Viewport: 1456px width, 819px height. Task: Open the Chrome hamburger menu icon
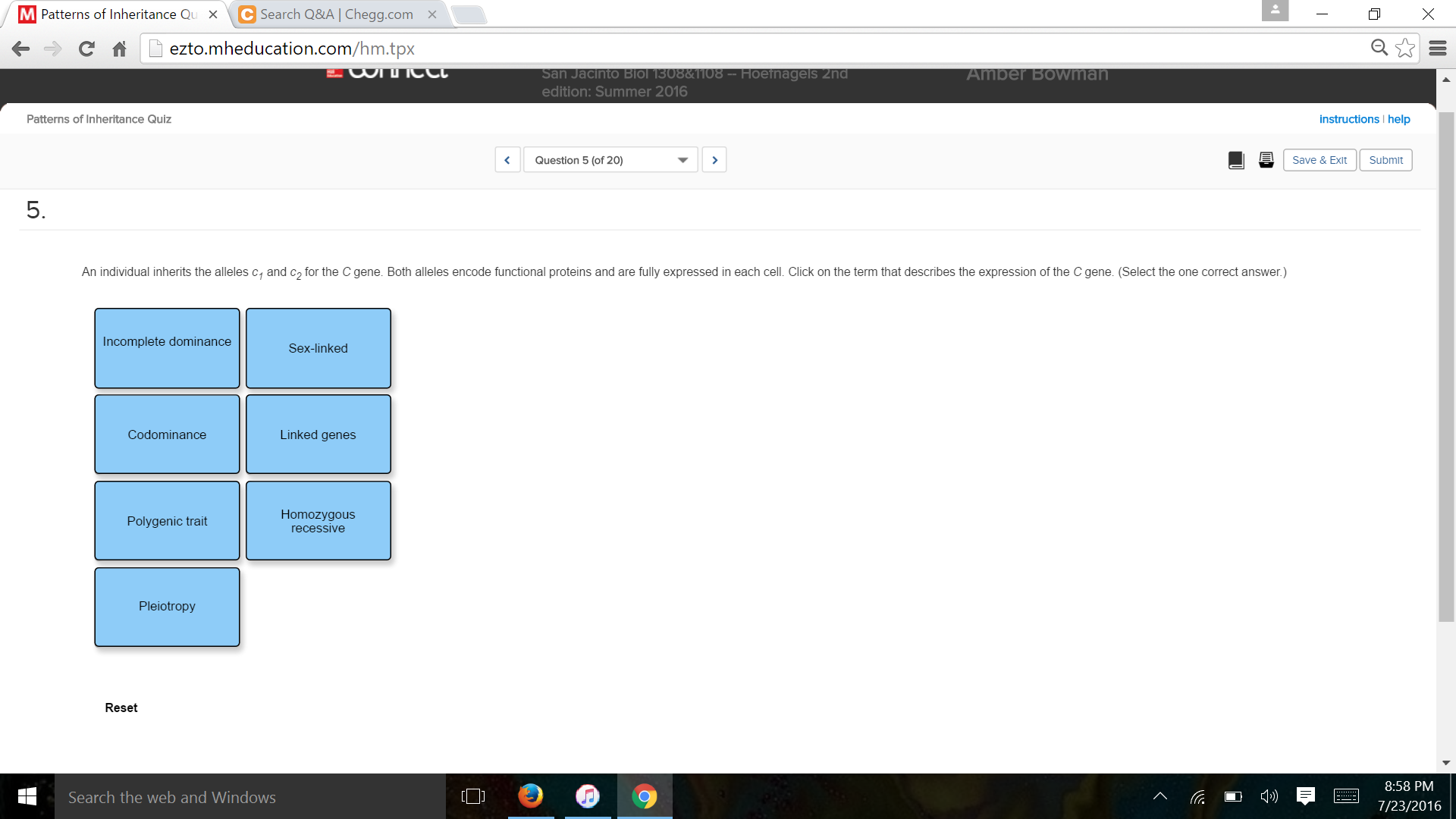1439,49
